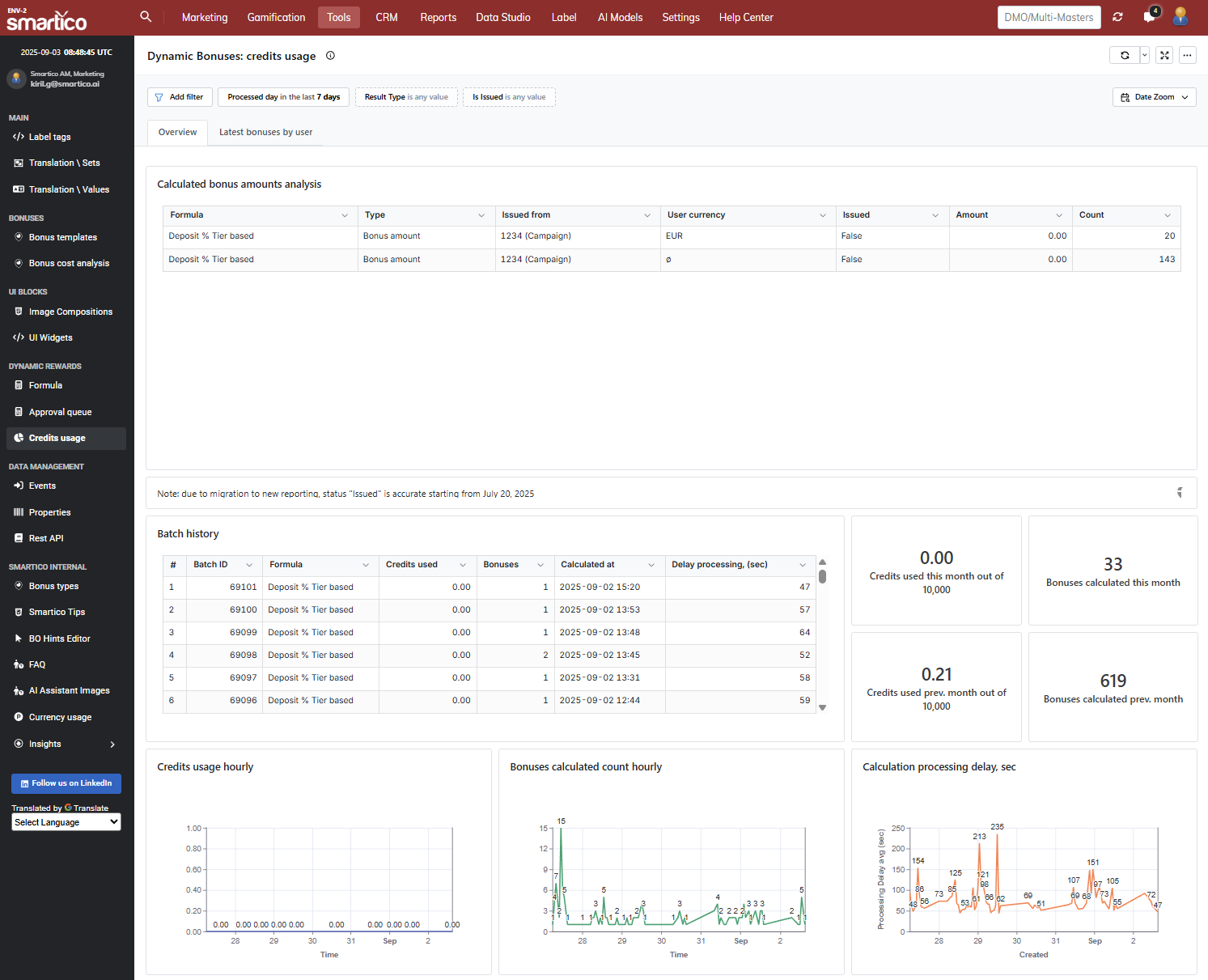Viewport: 1208px width, 980px height.
Task: Click the search magnifier icon in top bar
Action: tap(146, 16)
